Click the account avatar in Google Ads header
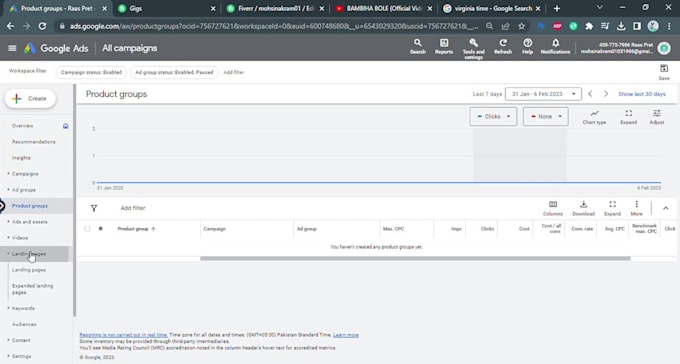The height and width of the screenshot is (364, 680). click(664, 48)
